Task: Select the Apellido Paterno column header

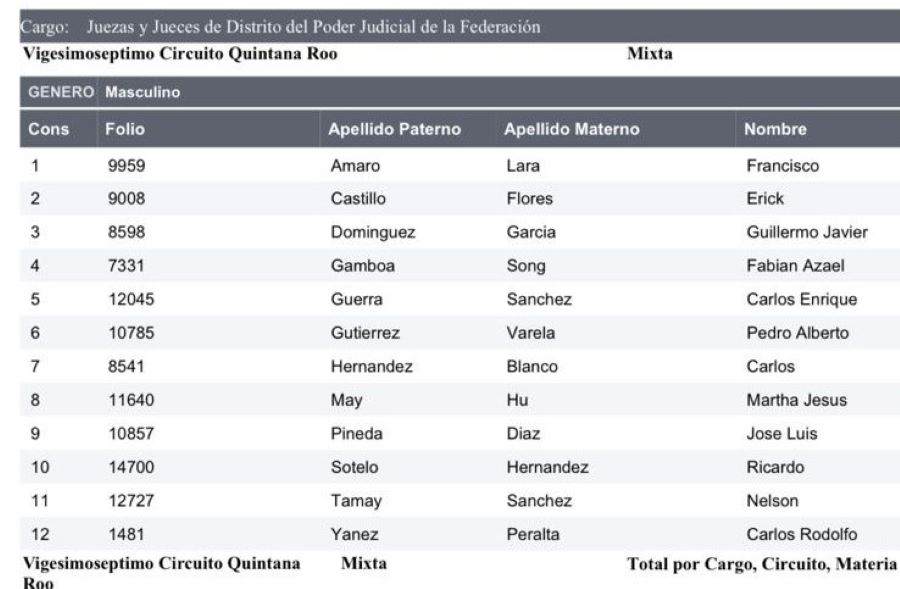Action: click(x=394, y=129)
